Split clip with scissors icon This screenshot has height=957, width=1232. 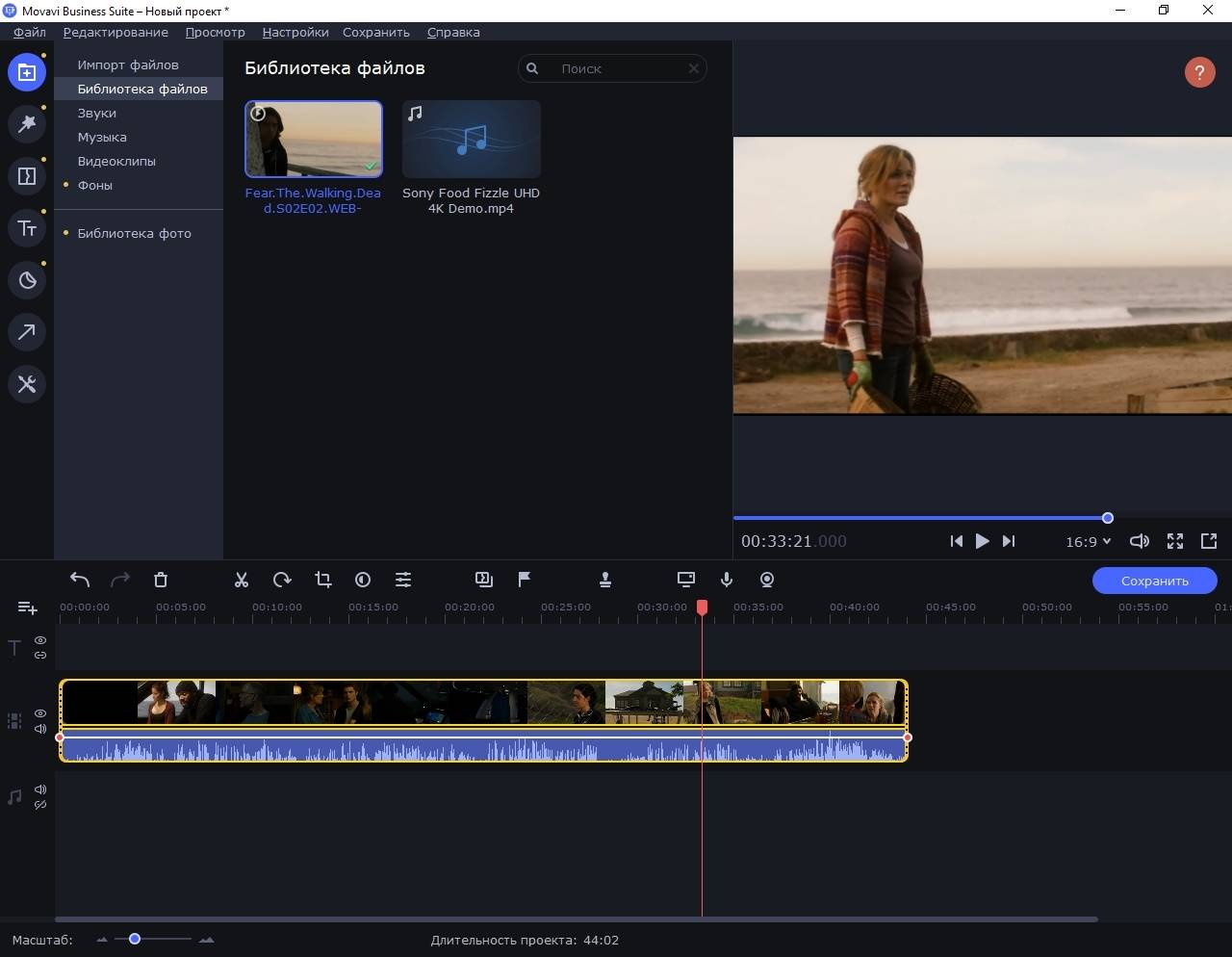[242, 580]
